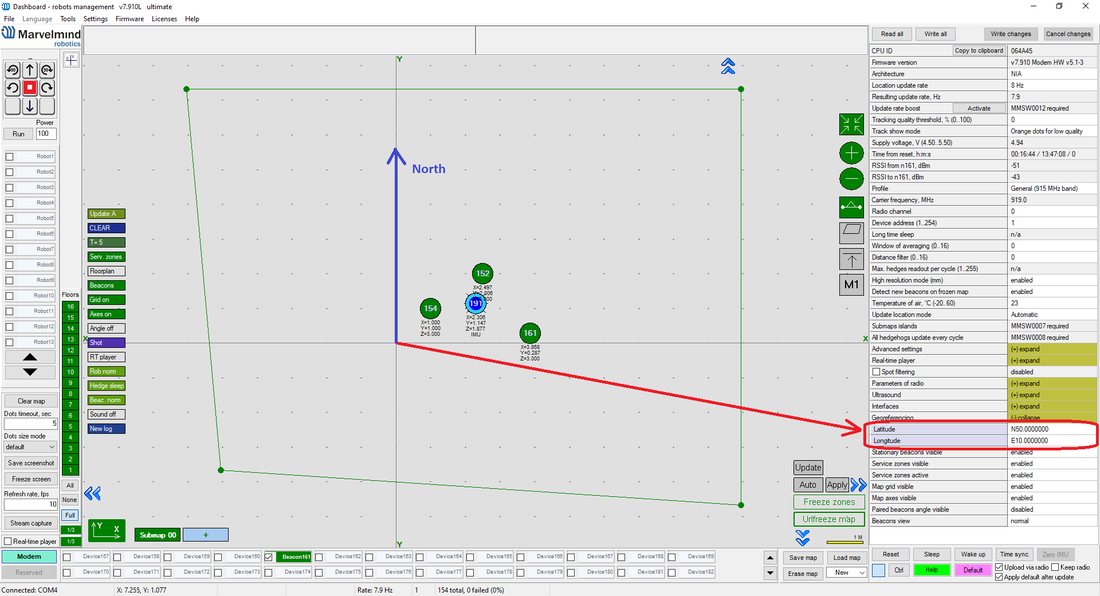Click the parallelogram floor plane icon

[x=851, y=233]
